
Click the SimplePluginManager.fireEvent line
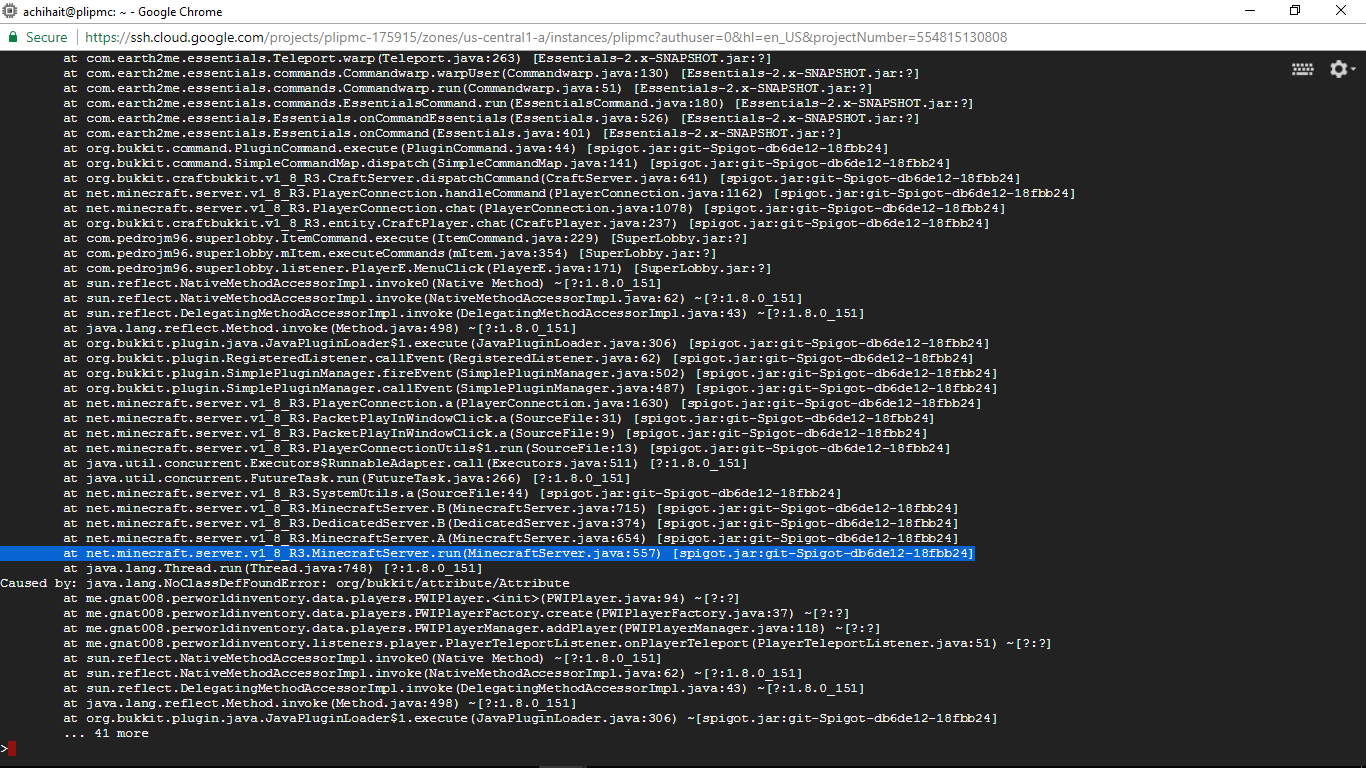(530, 373)
